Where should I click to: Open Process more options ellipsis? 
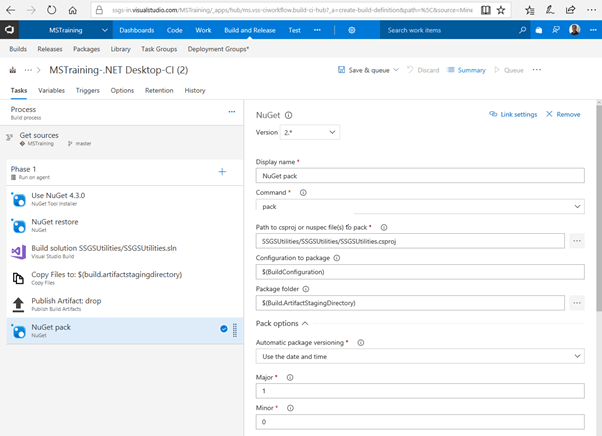(232, 112)
